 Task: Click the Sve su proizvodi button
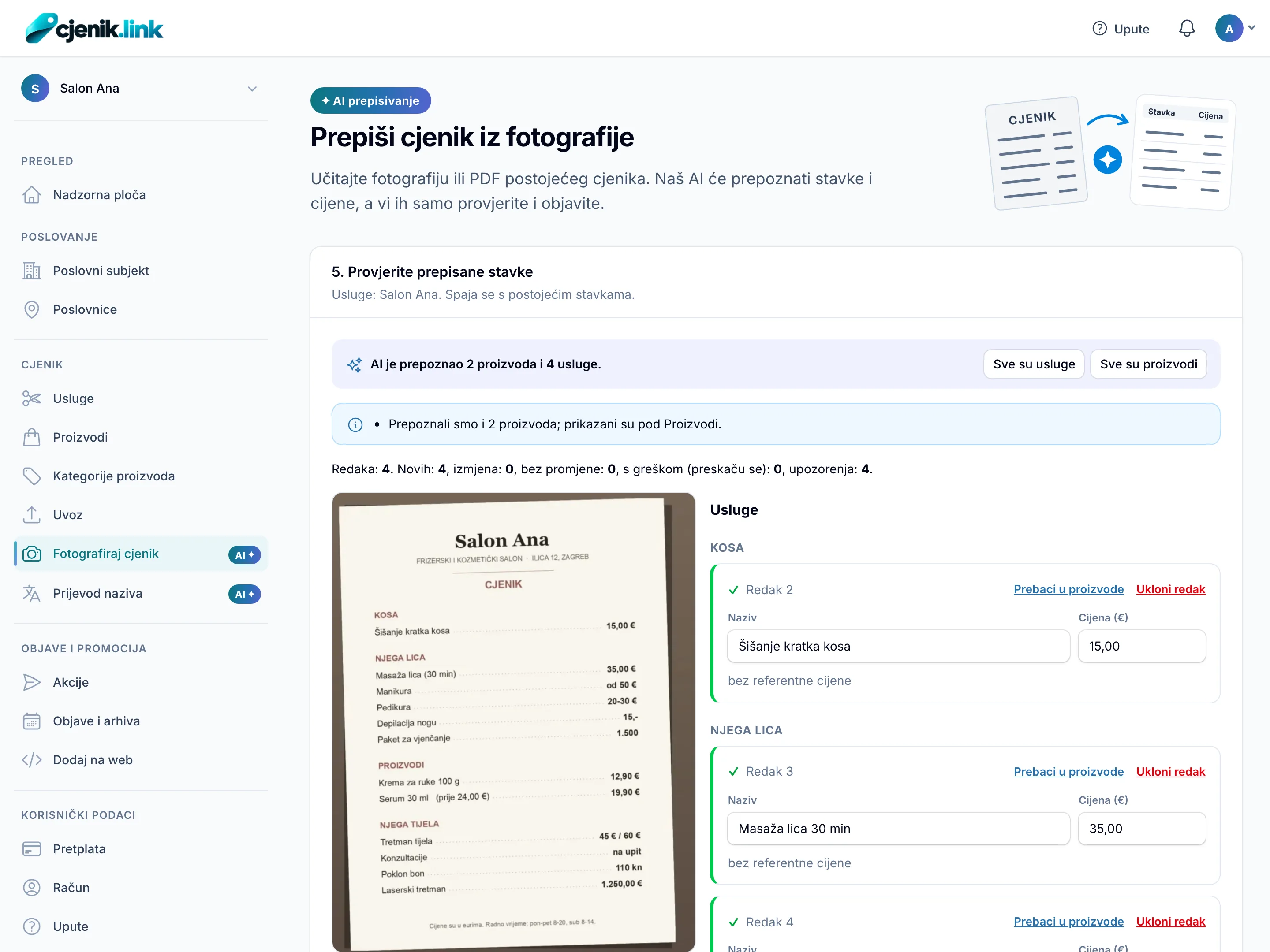pyautogui.click(x=1148, y=364)
